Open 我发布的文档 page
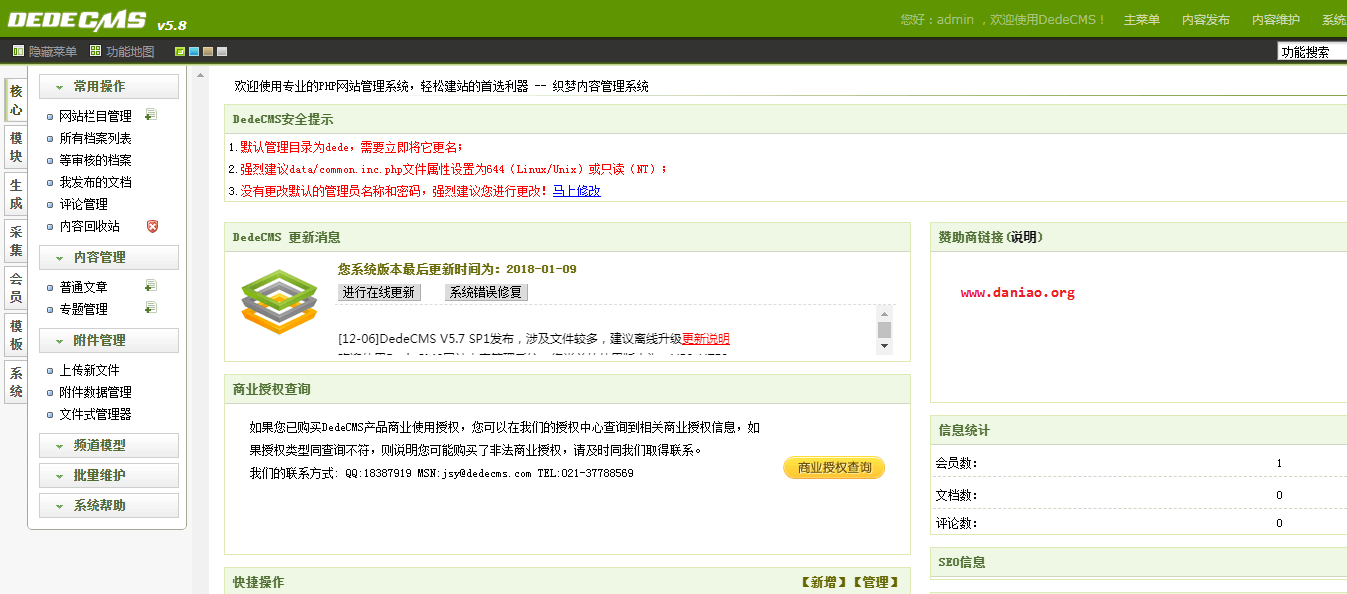Image resolution: width=1347 pixels, height=594 pixels. pos(95,182)
